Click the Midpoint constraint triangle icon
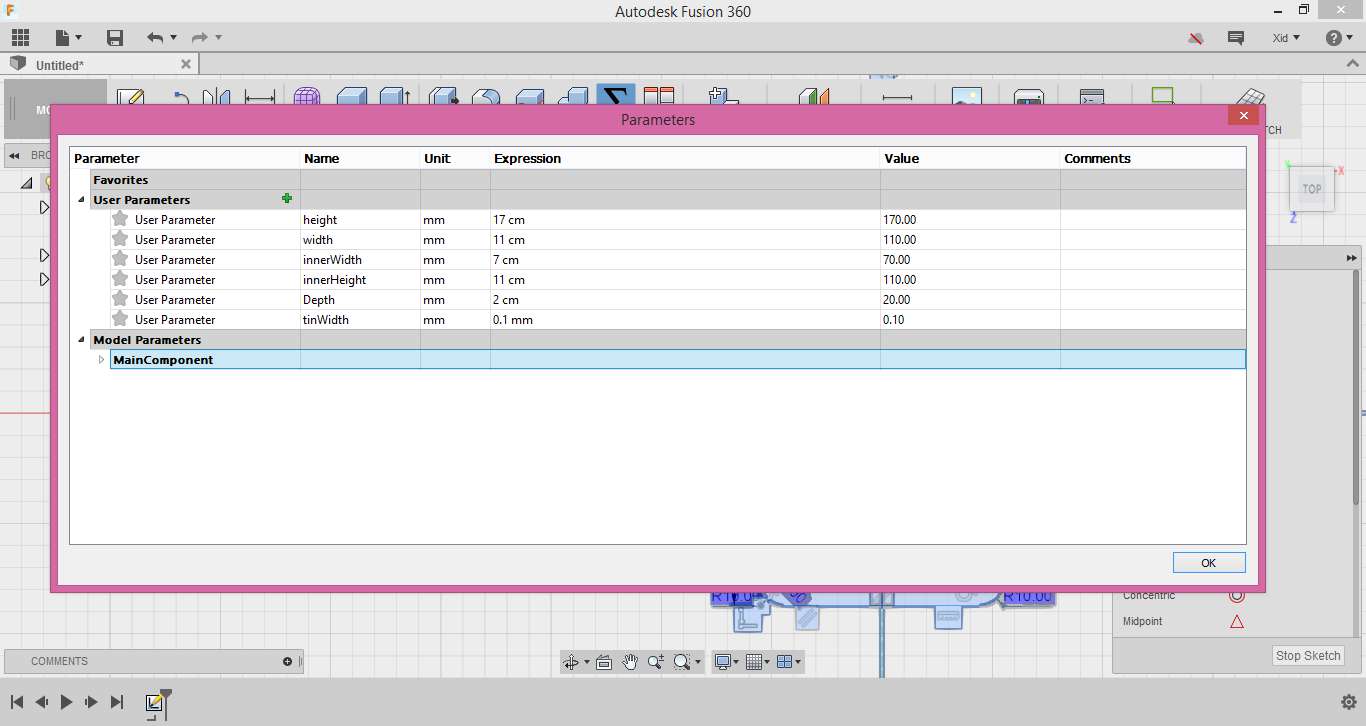The image size is (1366, 726). pyautogui.click(x=1237, y=621)
